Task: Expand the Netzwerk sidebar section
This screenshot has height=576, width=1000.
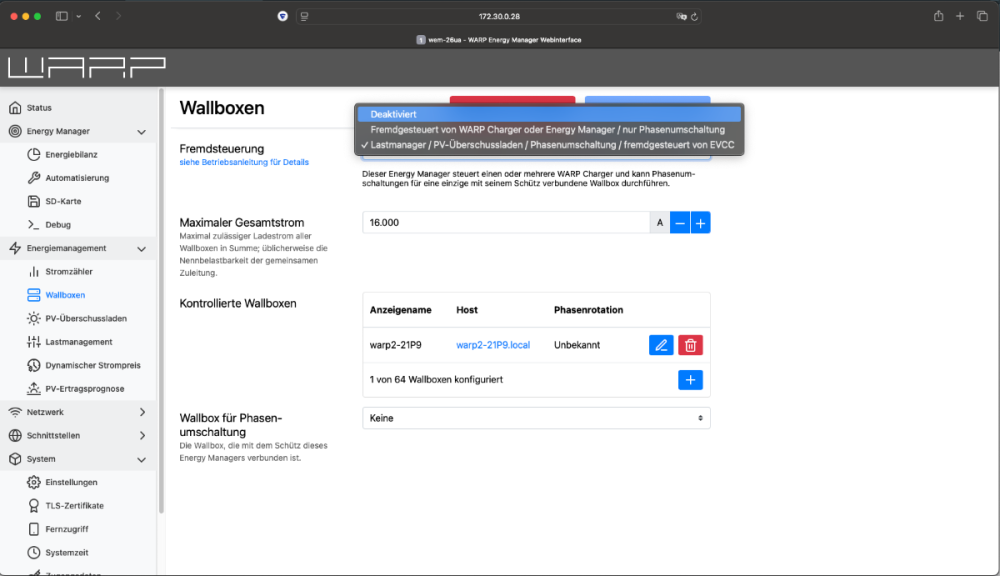Action: pos(141,412)
